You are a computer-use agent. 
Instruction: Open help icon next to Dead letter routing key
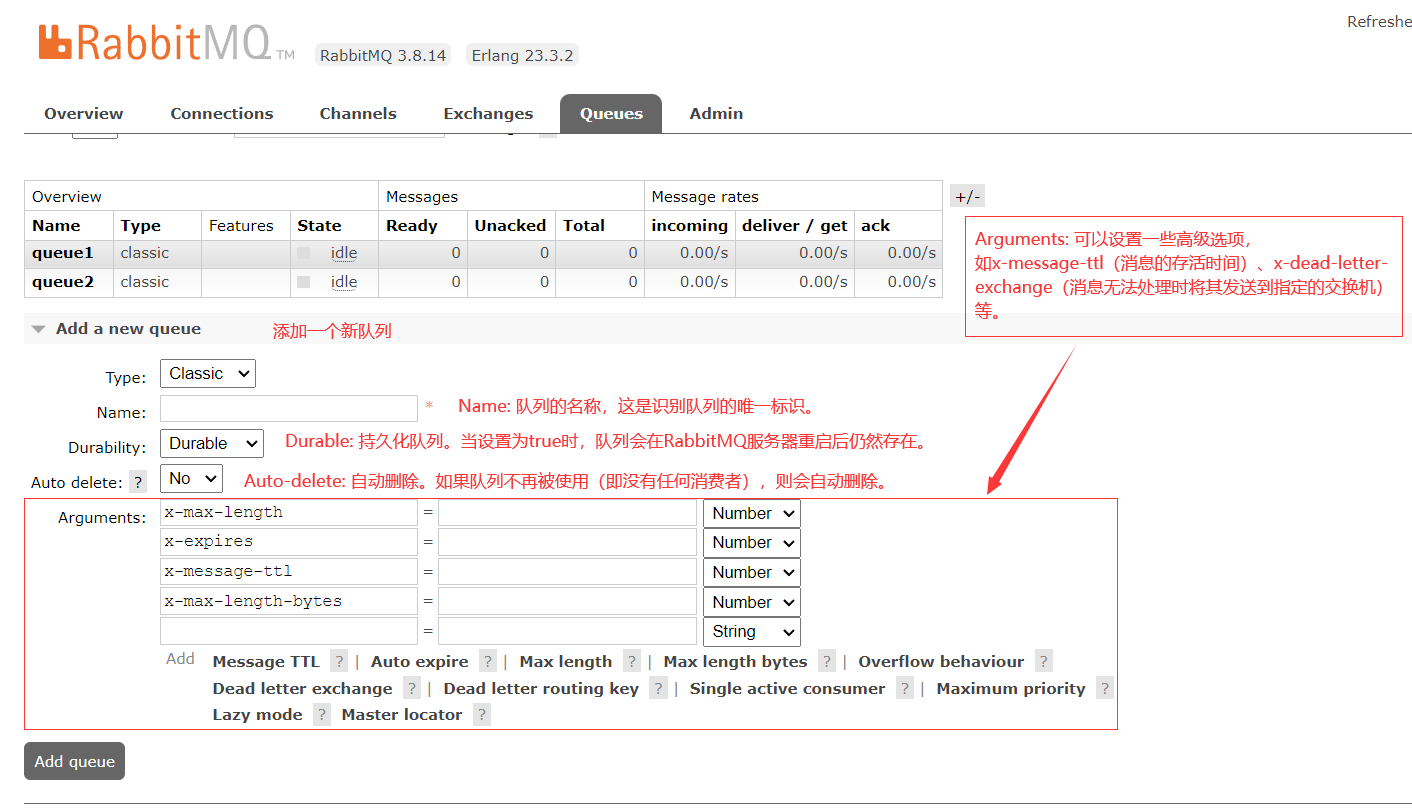(657, 688)
